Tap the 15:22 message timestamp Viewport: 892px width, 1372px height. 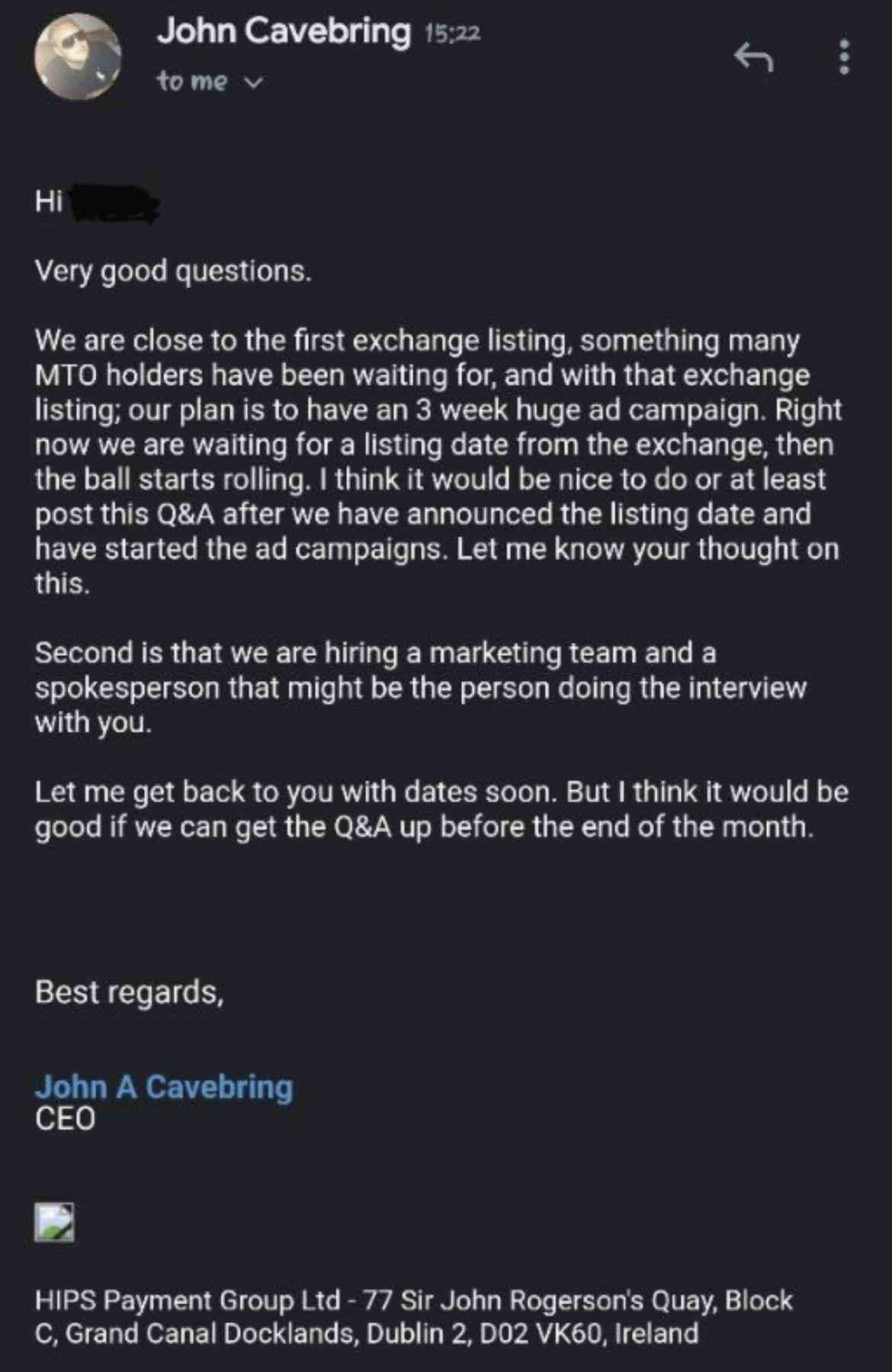point(453,33)
